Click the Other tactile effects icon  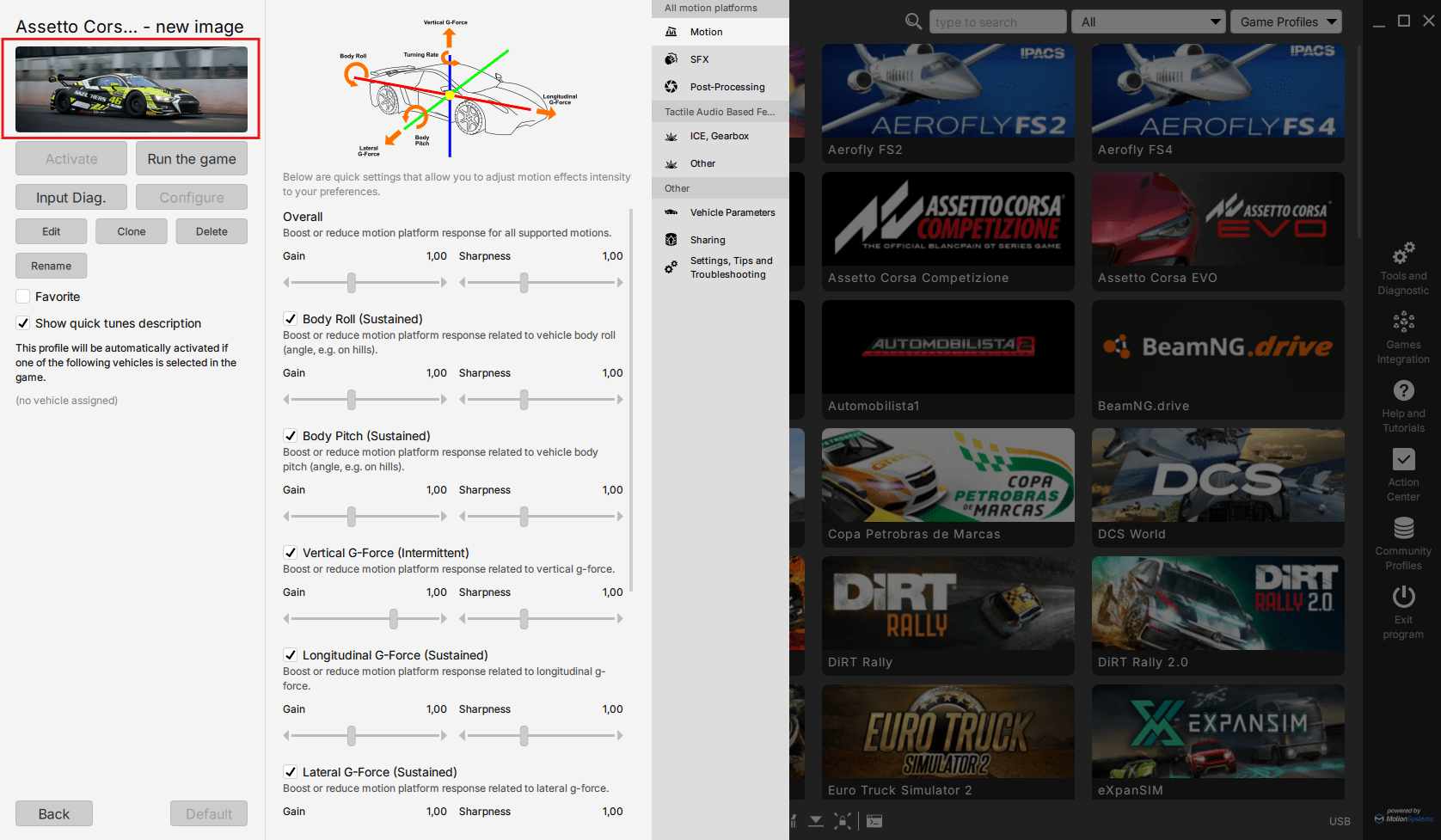tap(671, 163)
